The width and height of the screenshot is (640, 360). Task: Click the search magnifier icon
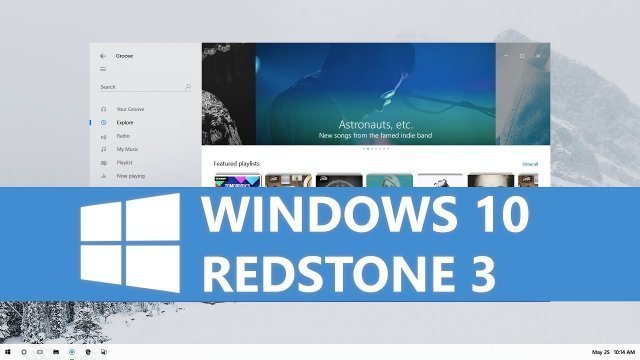click(188, 87)
